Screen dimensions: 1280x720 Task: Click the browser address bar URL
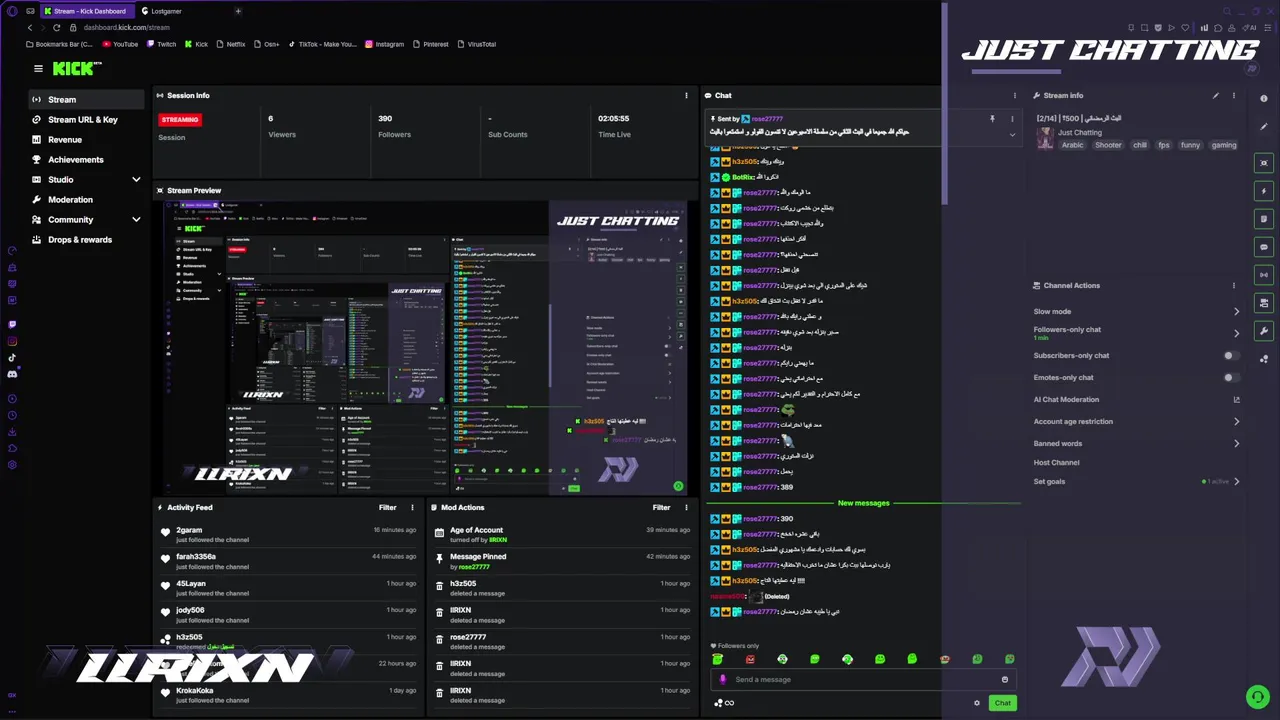click(x=127, y=27)
